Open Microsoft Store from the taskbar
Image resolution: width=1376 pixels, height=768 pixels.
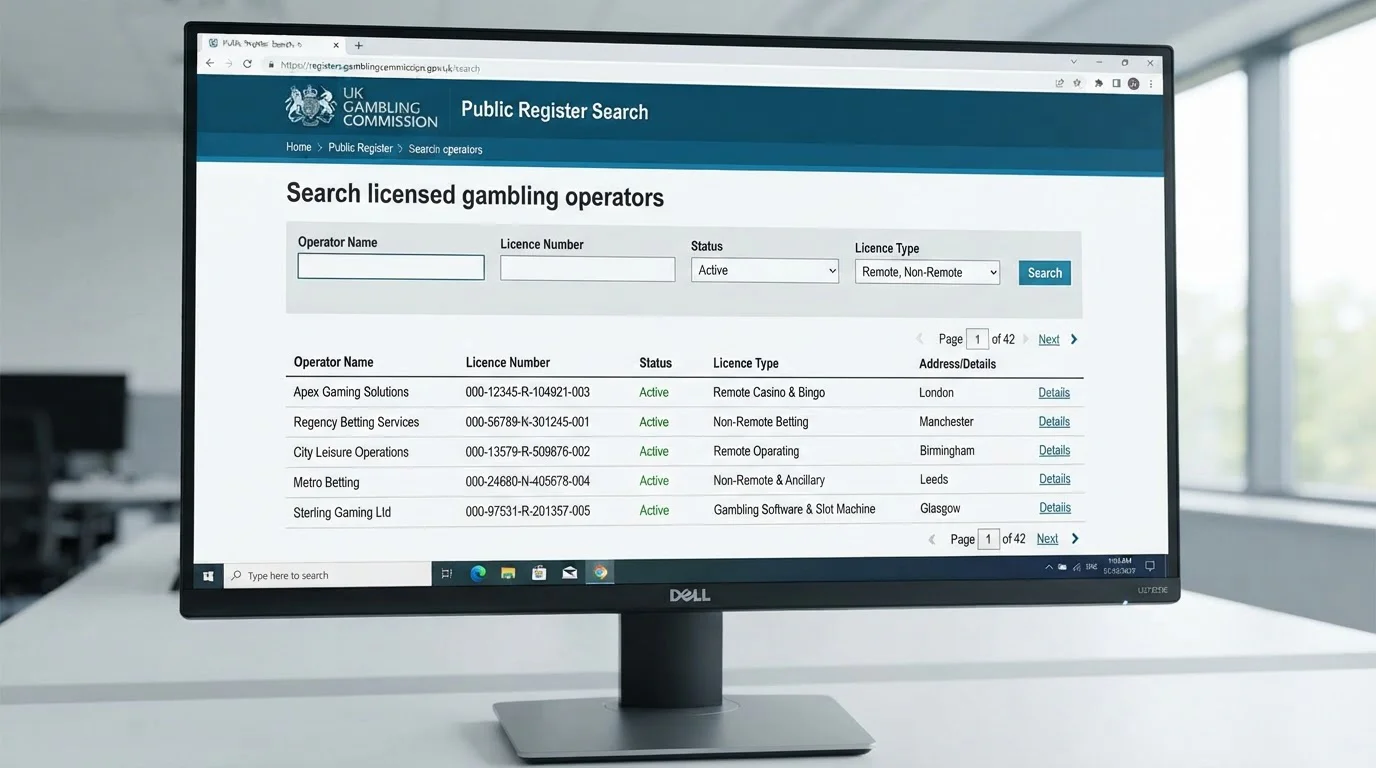[539, 573]
